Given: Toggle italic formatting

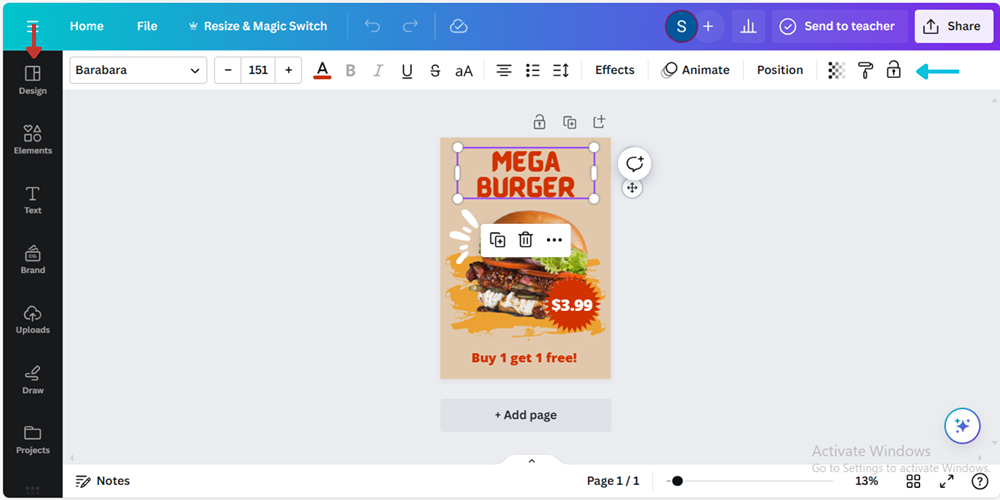Looking at the screenshot, I should point(378,70).
